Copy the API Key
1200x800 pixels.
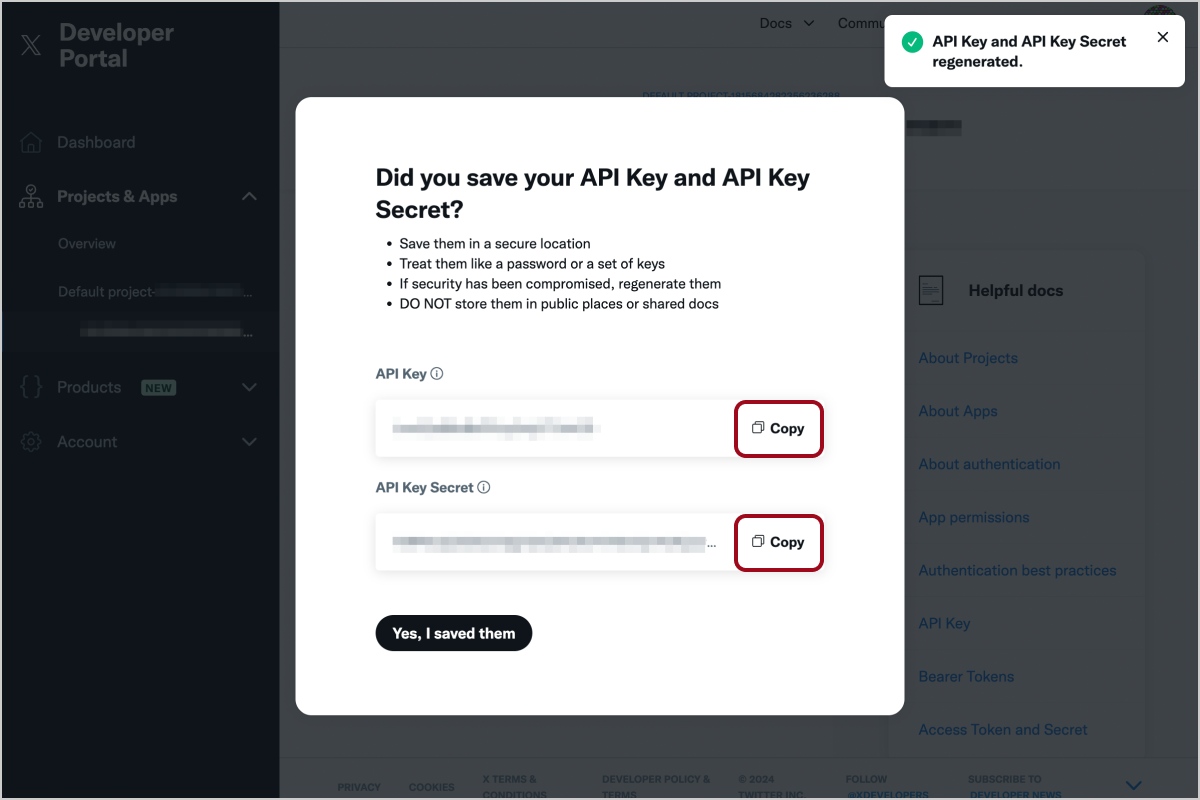pos(779,429)
